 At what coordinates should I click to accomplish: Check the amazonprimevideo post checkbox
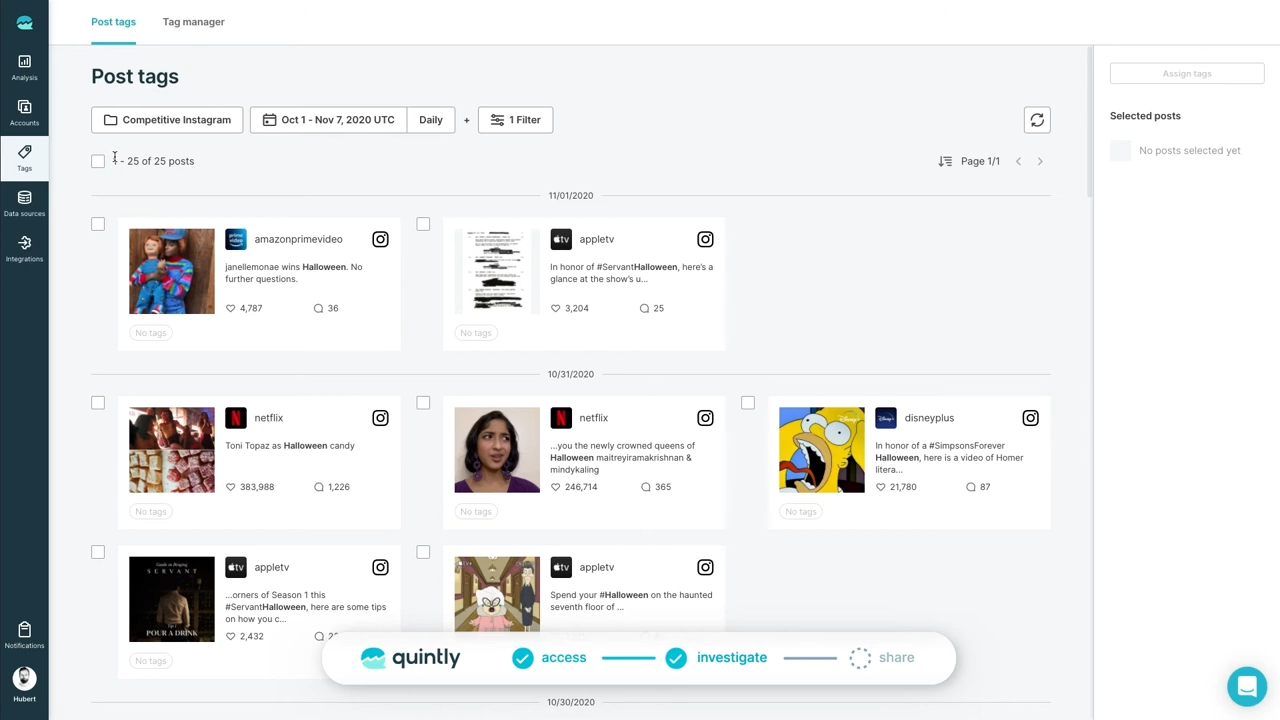[x=98, y=224]
